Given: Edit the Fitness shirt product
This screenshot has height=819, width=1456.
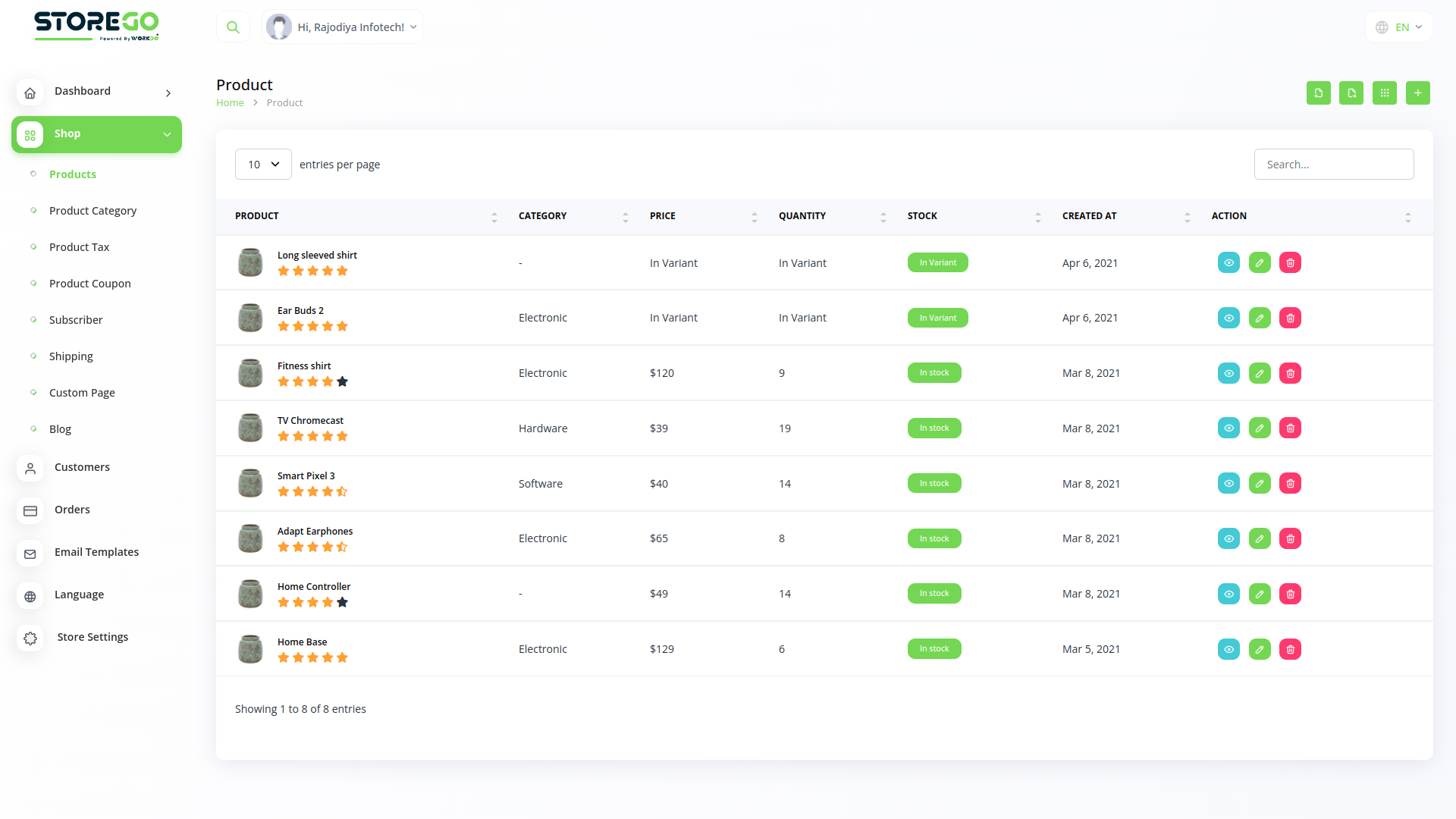Looking at the screenshot, I should pyautogui.click(x=1259, y=373).
